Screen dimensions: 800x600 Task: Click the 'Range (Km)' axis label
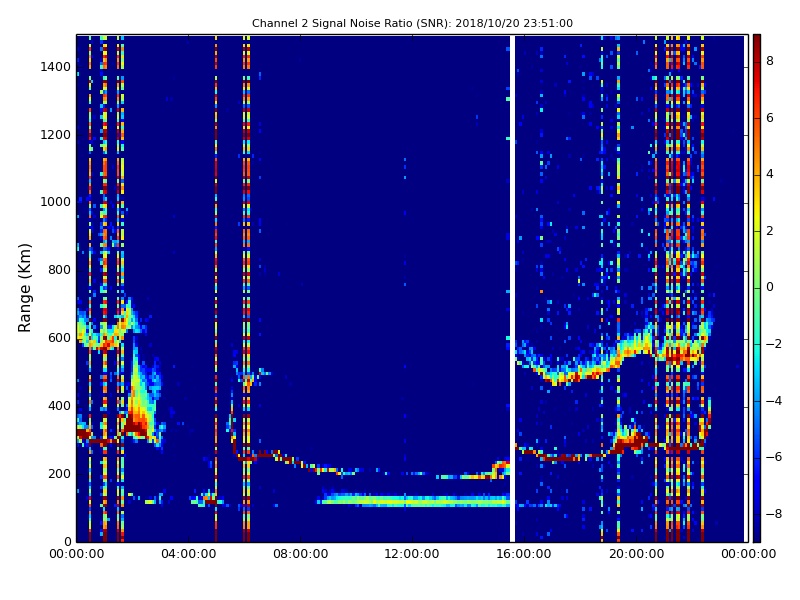pos(24,288)
